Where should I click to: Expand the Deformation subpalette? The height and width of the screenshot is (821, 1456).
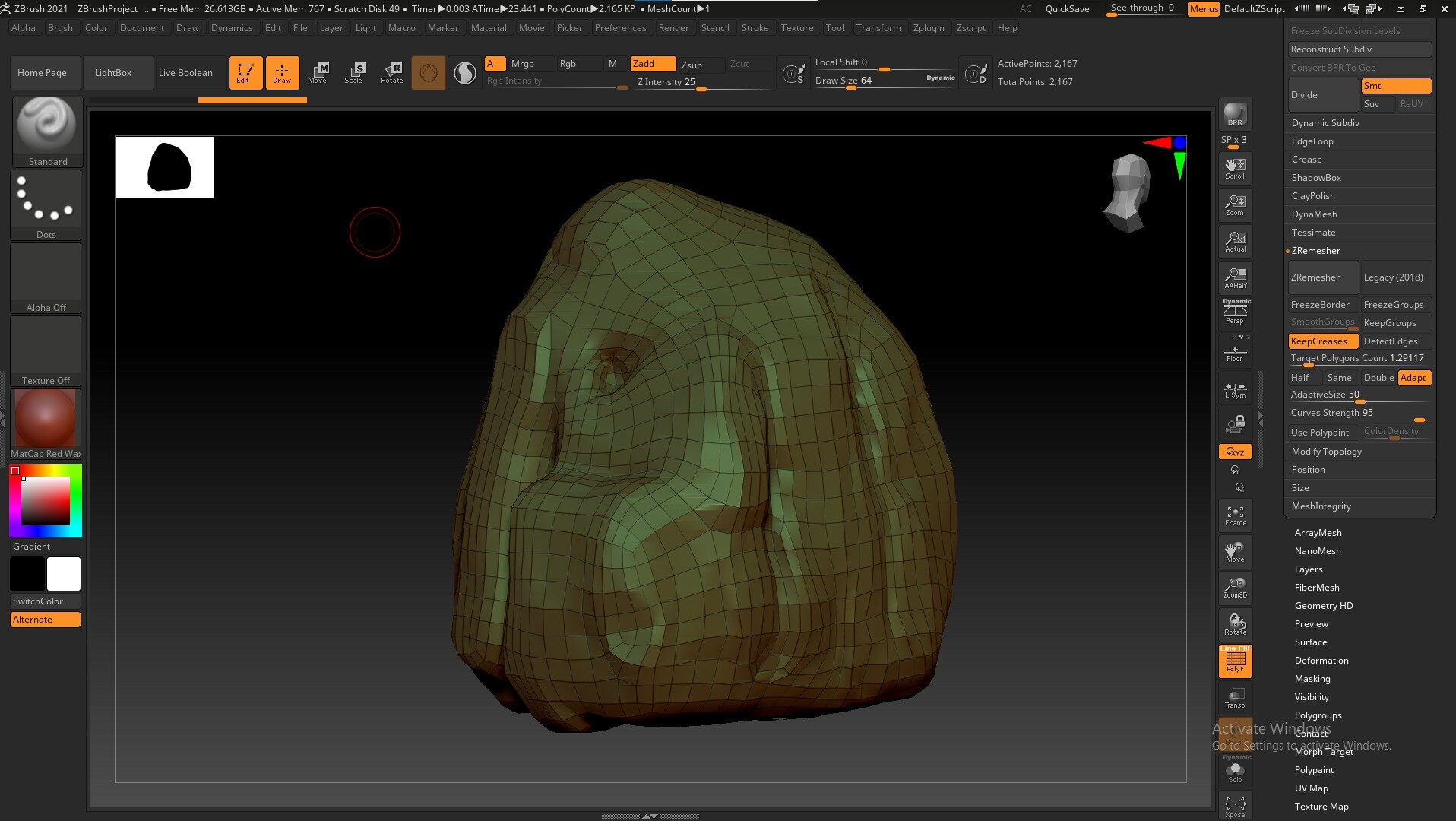1321,660
